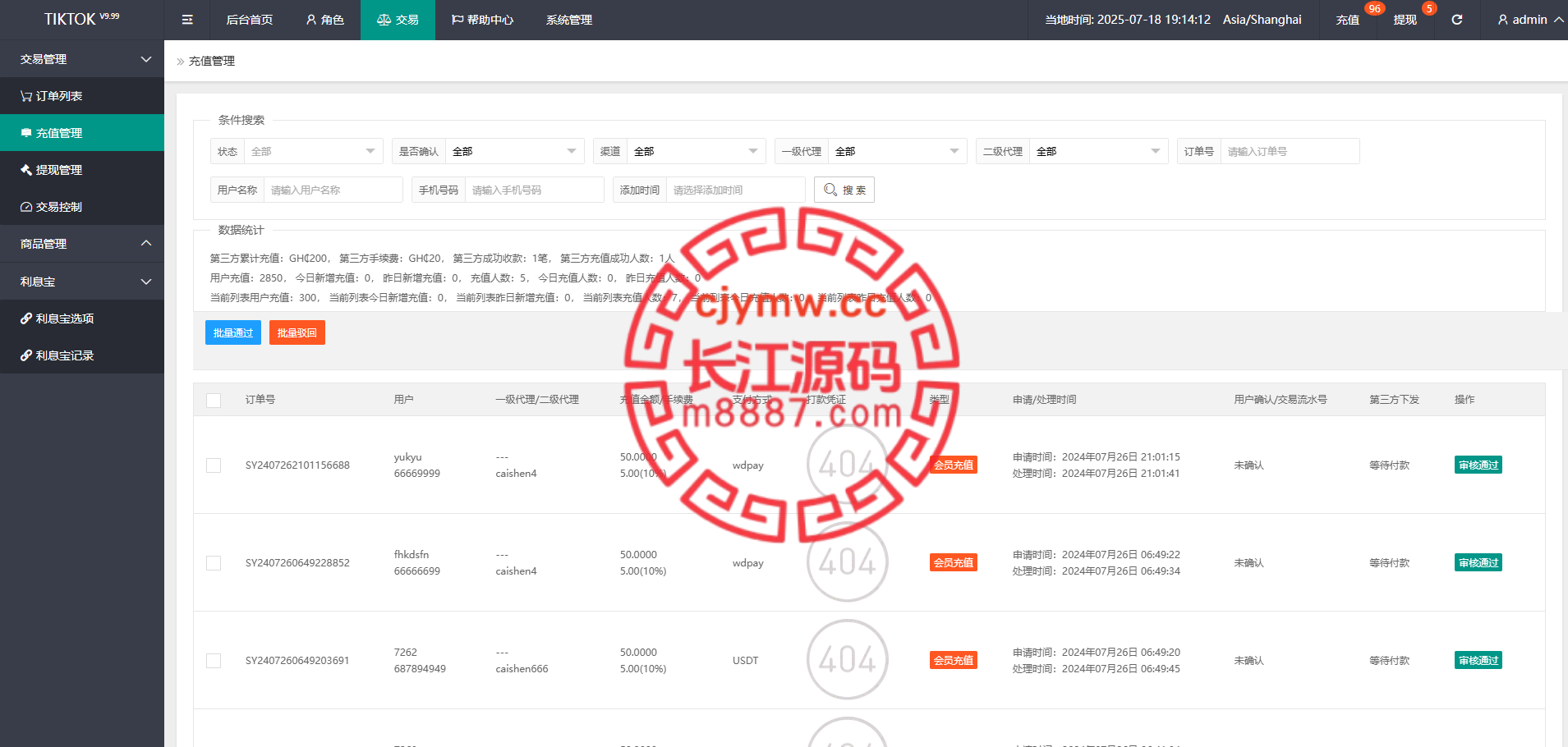1568x747 pixels.
Task: Click the 申请/处理时间 column header
Action: point(1044,400)
